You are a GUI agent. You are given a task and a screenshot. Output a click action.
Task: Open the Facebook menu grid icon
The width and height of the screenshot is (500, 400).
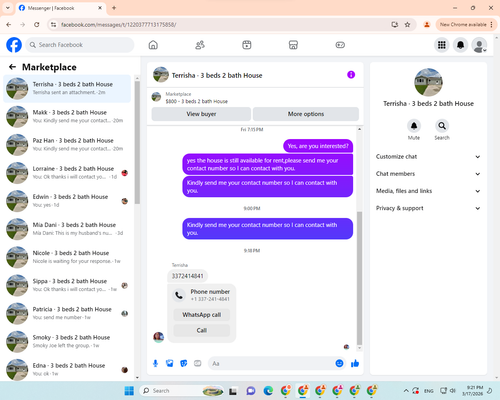click(x=442, y=45)
